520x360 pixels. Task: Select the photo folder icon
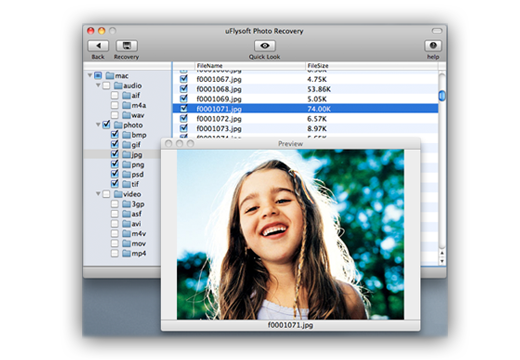(x=118, y=125)
